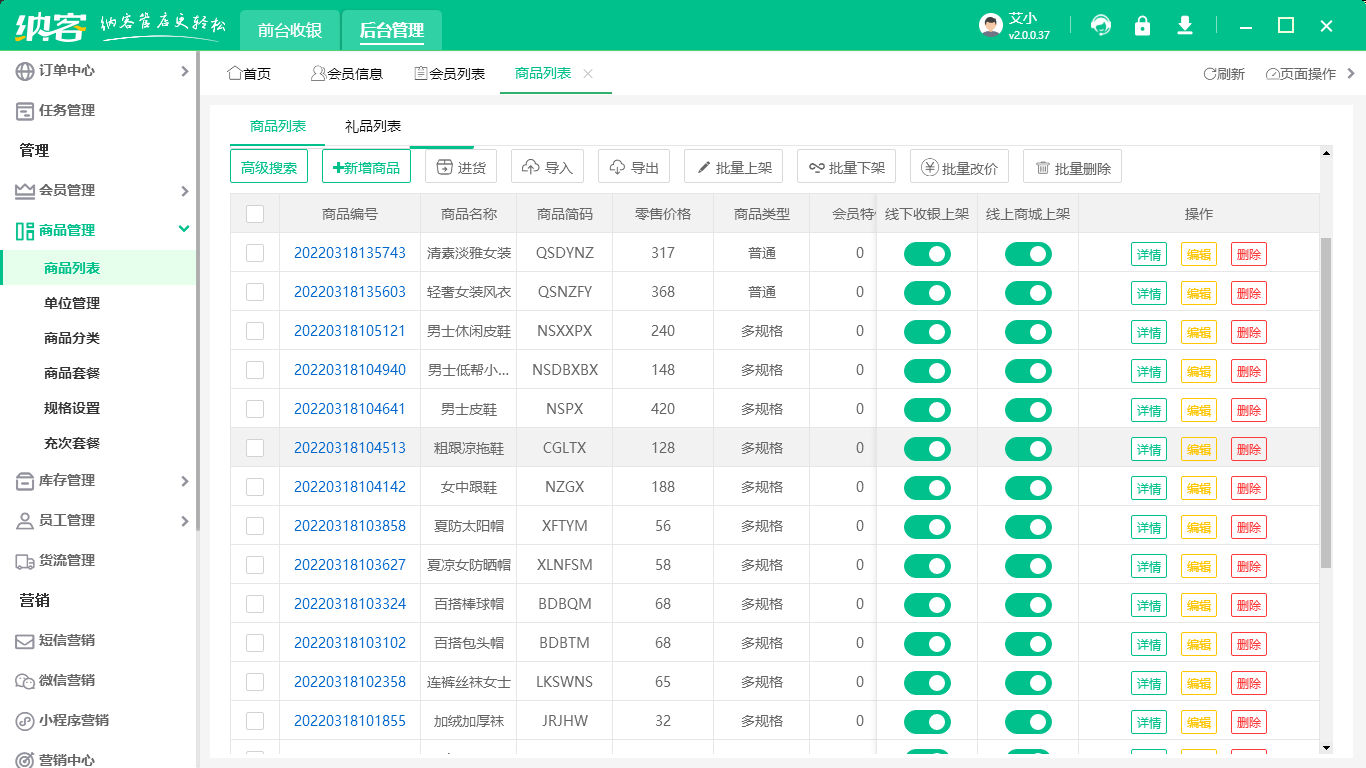Screen dimensions: 1366x768
Task: Check the box for 男士休闲皮鞋 row
Action: [x=255, y=331]
